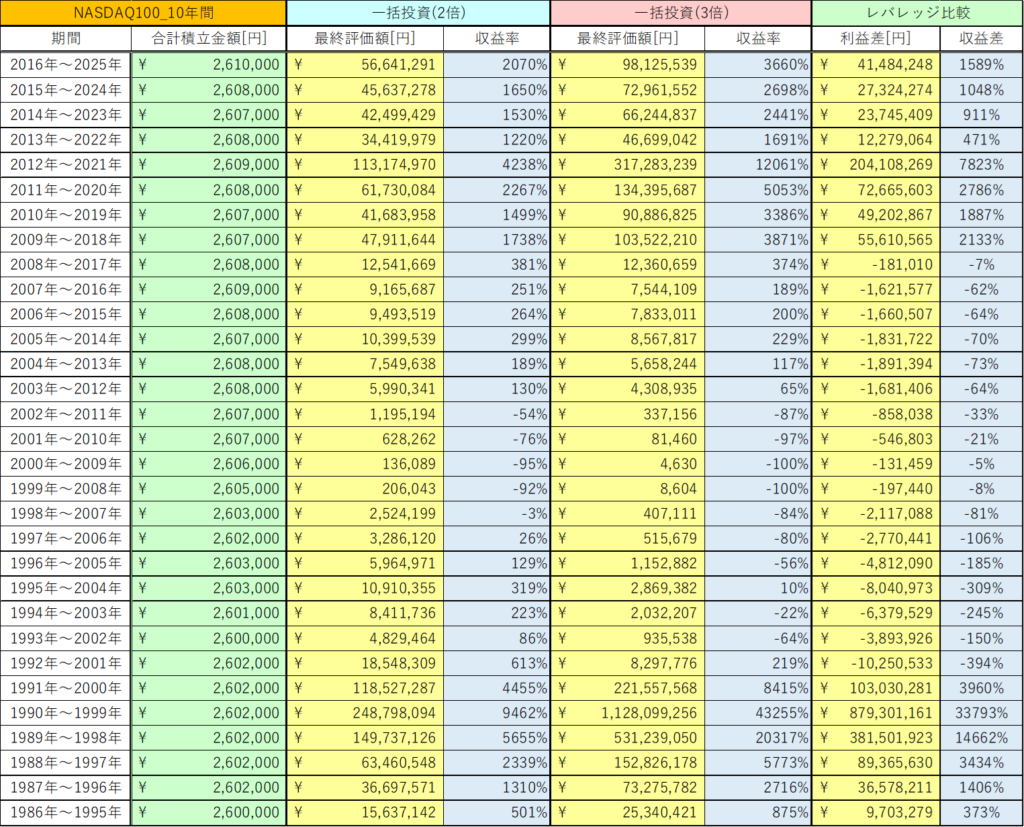Click the レバレッジ比較 header cell
Image resolution: width=1024 pixels, height=827 pixels.
pos(917,13)
